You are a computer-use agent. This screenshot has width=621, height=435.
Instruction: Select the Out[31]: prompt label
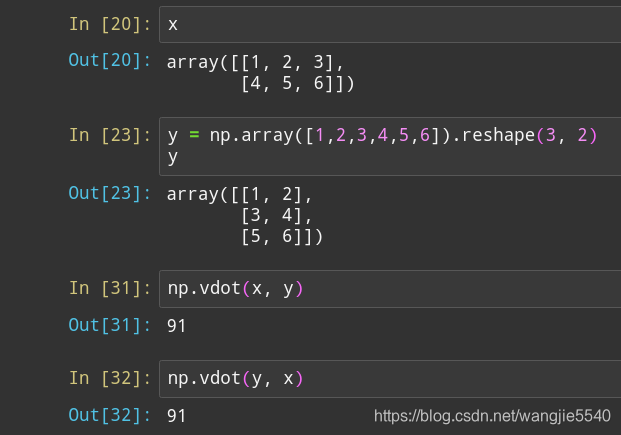(110, 325)
